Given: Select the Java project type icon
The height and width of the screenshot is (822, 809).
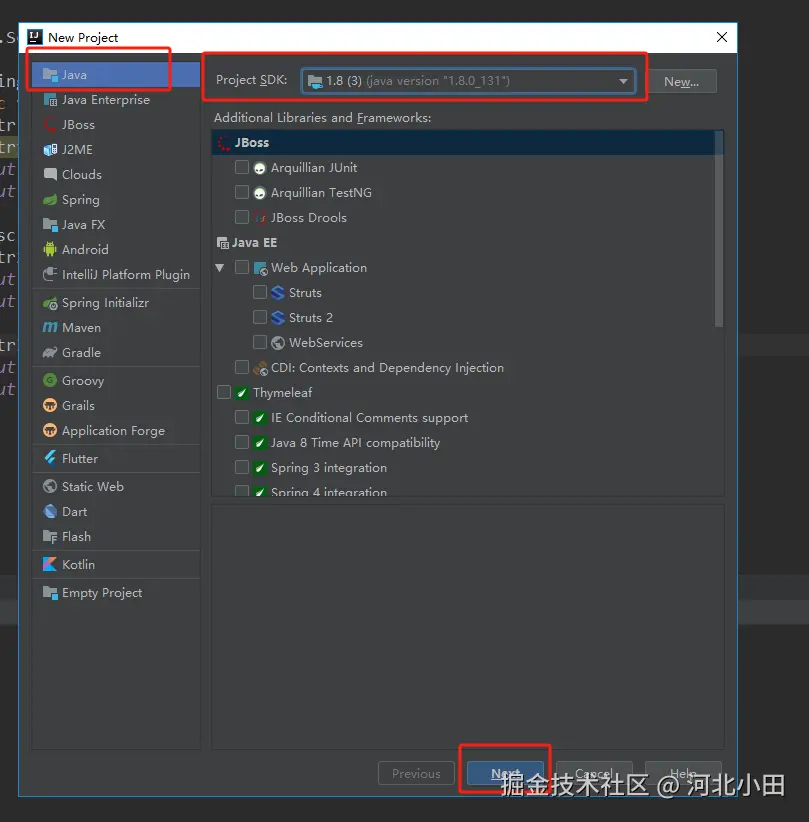Looking at the screenshot, I should click(x=50, y=75).
